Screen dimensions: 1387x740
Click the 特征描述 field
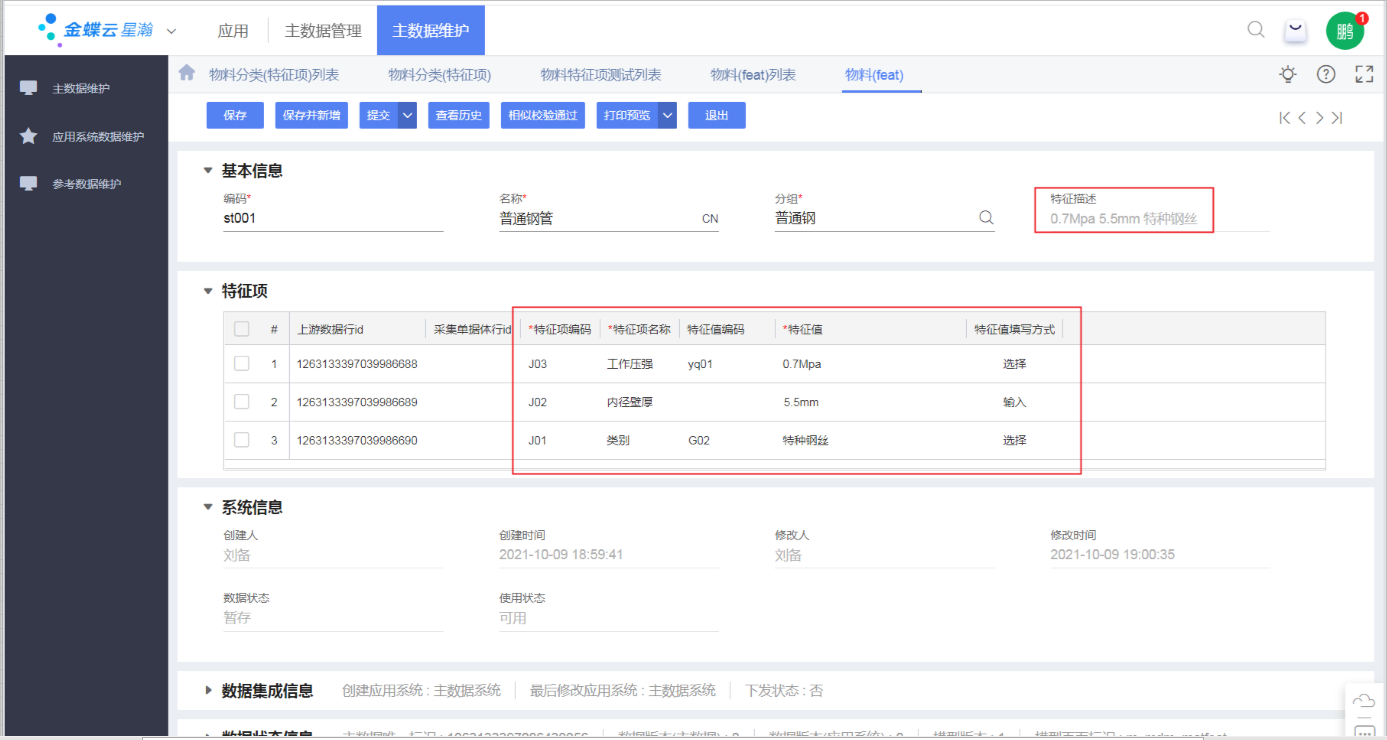click(x=1159, y=219)
